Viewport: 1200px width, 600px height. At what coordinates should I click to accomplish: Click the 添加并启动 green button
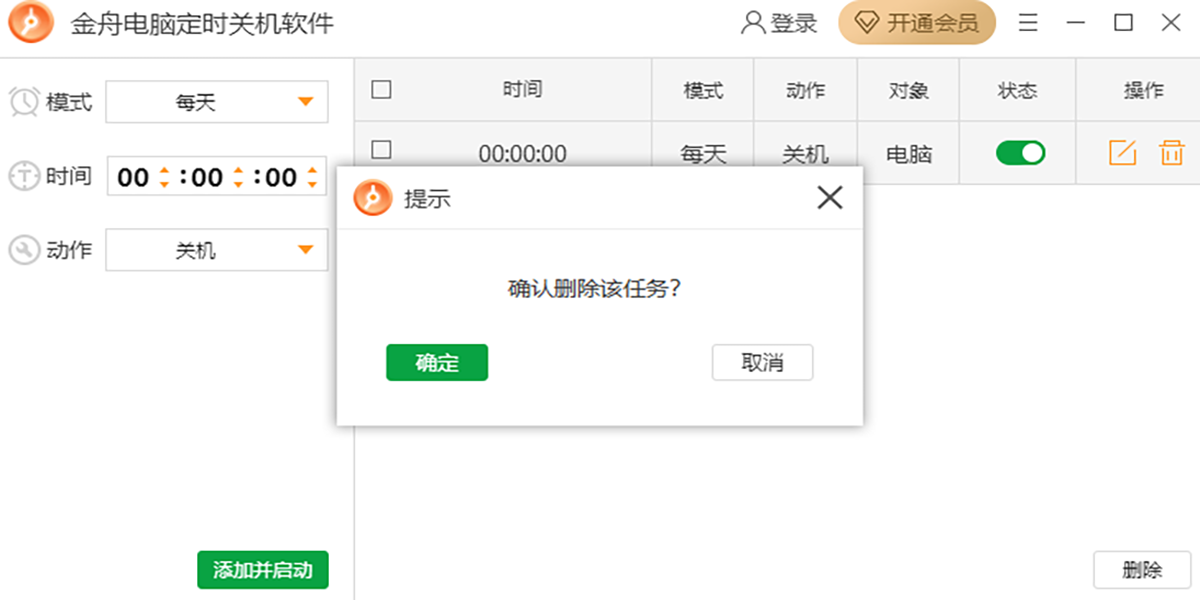point(262,570)
